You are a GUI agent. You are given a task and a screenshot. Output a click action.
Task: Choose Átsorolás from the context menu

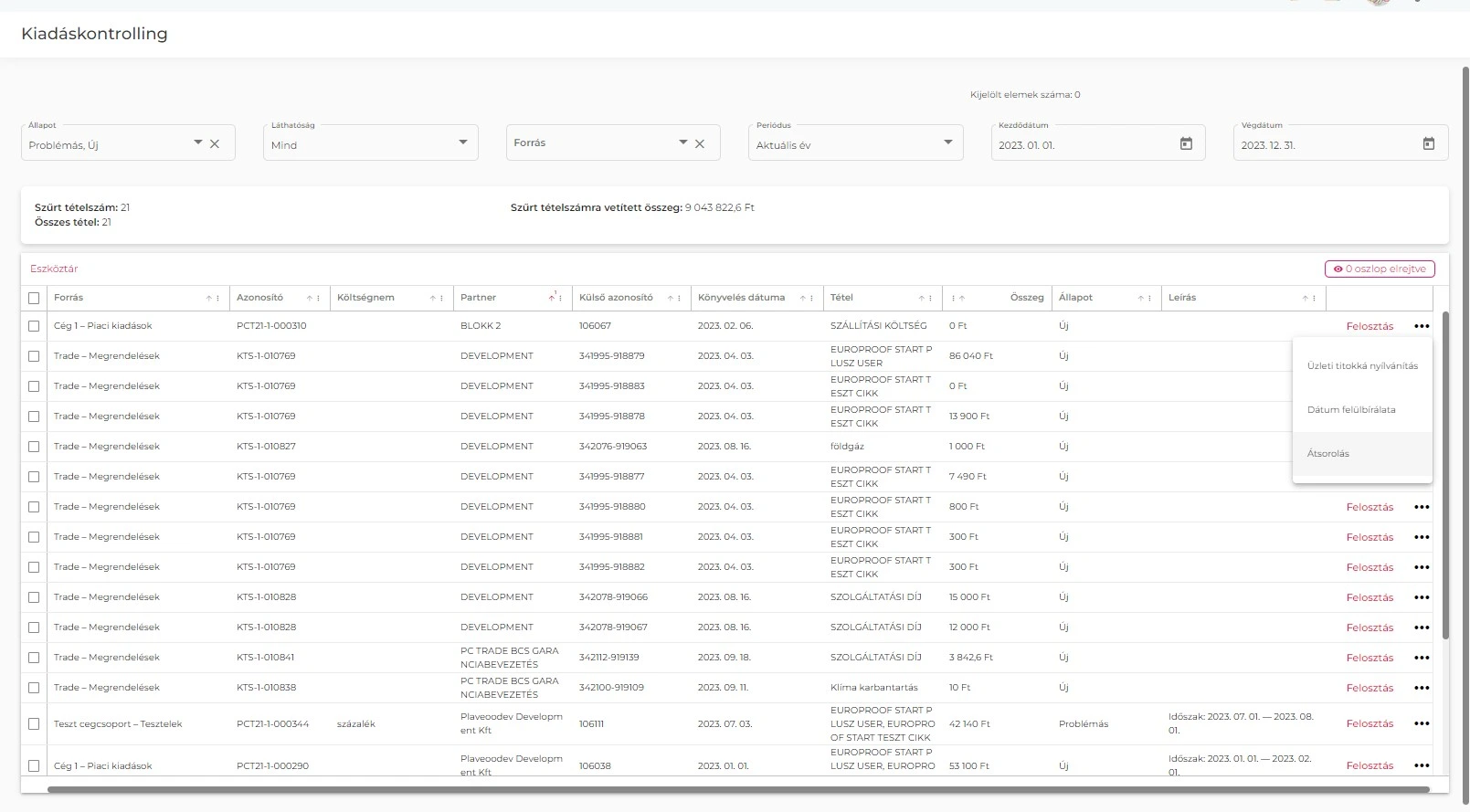pos(1328,454)
